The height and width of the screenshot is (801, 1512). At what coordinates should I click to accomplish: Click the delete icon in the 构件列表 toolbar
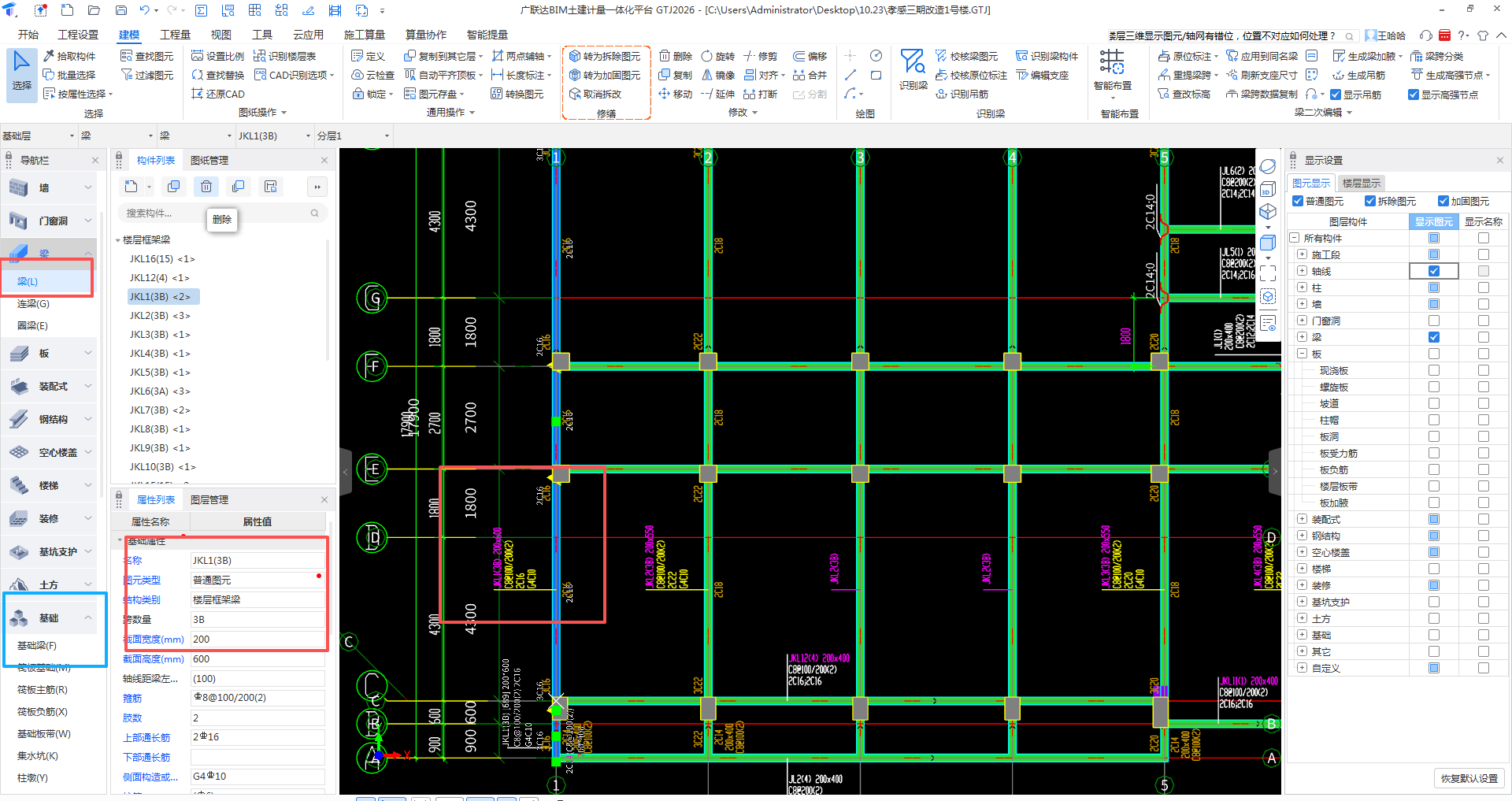point(206,187)
